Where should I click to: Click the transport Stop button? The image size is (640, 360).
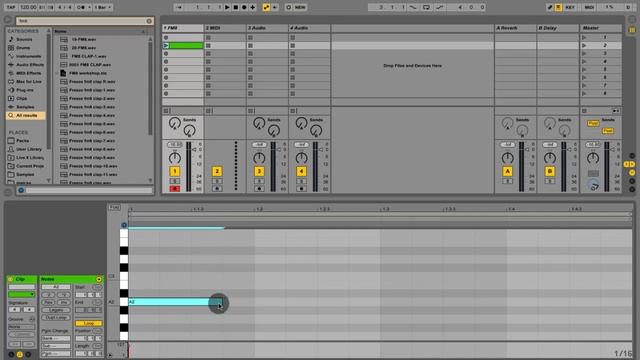click(236, 7)
